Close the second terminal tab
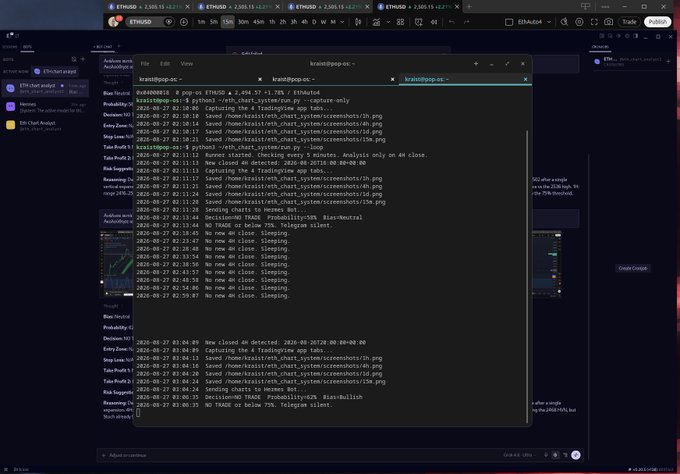The image size is (680, 474). [392, 79]
